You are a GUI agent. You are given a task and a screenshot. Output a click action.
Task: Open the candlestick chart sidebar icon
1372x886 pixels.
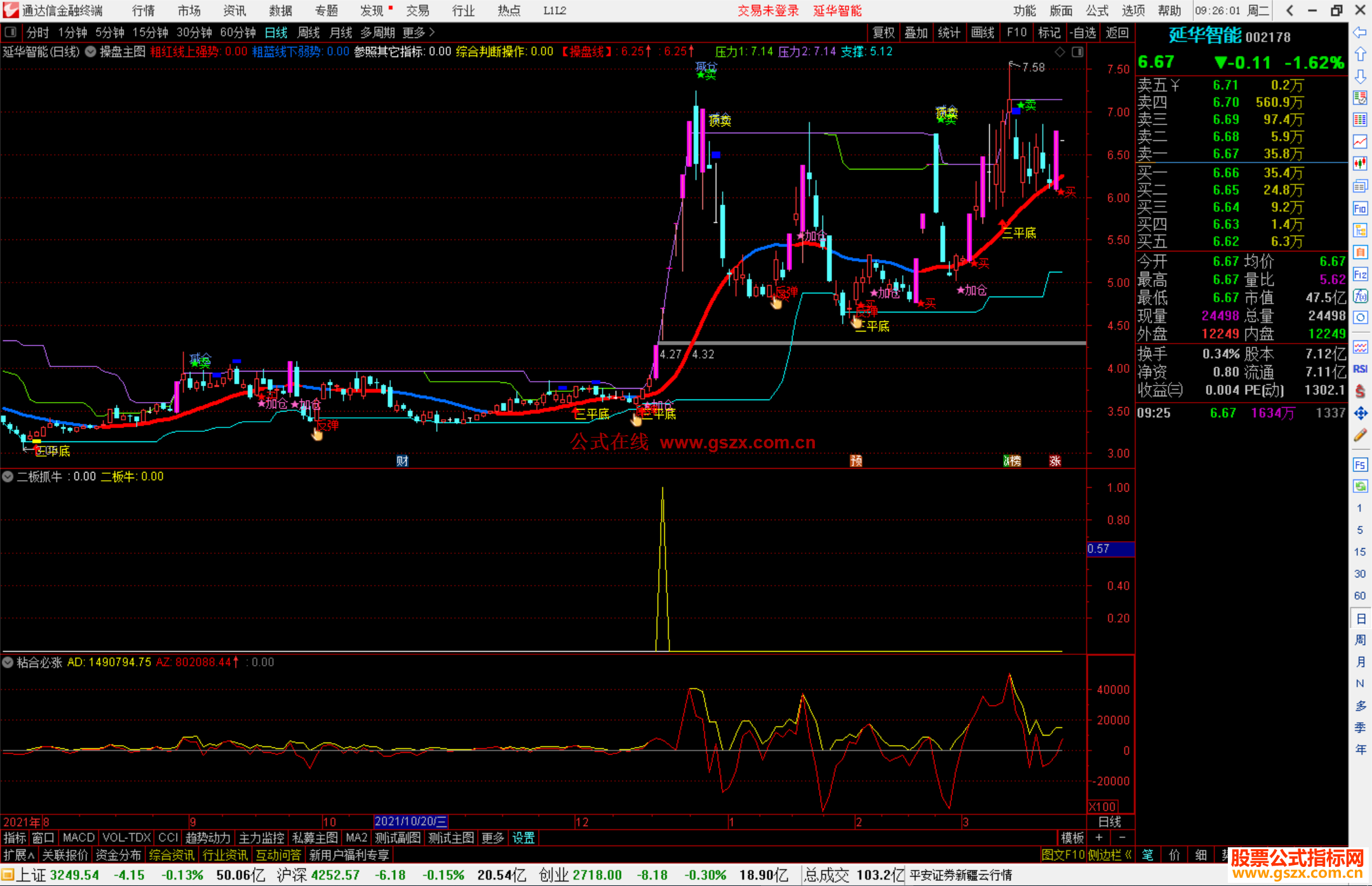point(1360,164)
